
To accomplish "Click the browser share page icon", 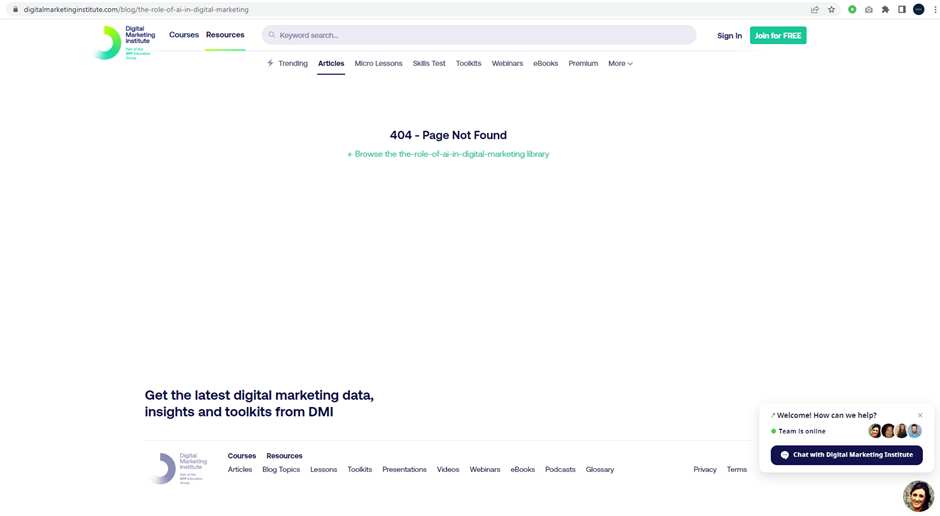I will coord(815,10).
